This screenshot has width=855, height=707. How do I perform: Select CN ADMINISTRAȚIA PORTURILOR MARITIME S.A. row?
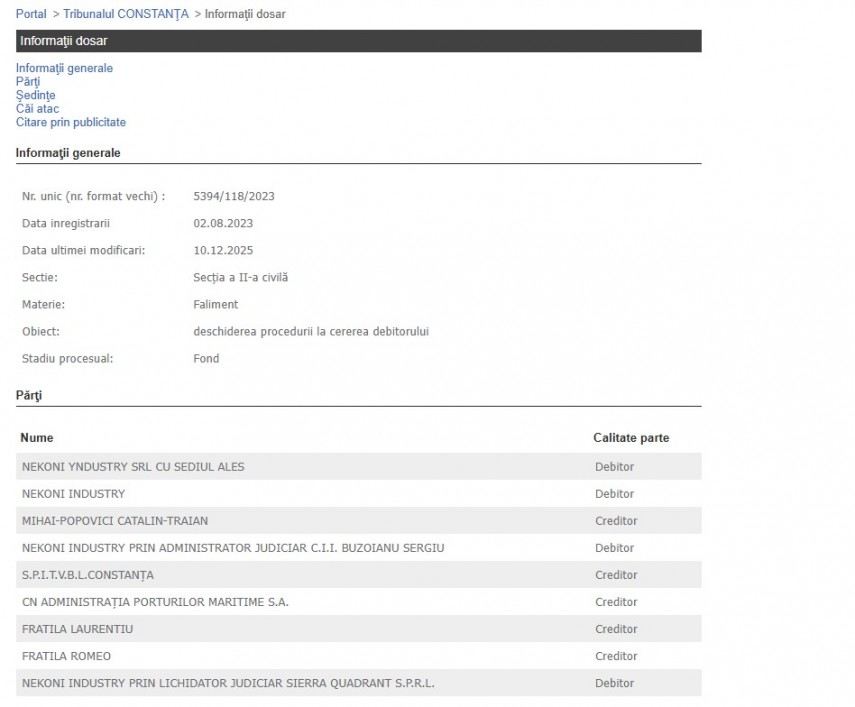tap(155, 602)
